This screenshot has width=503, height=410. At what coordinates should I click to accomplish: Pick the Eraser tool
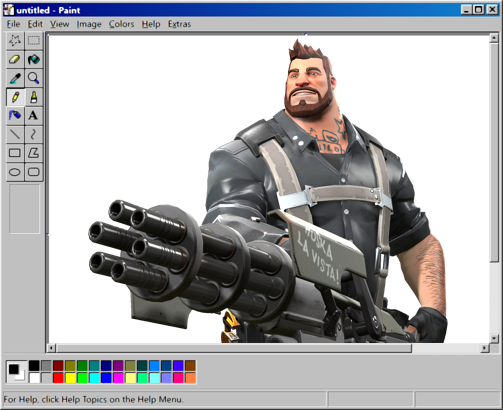tap(15, 60)
